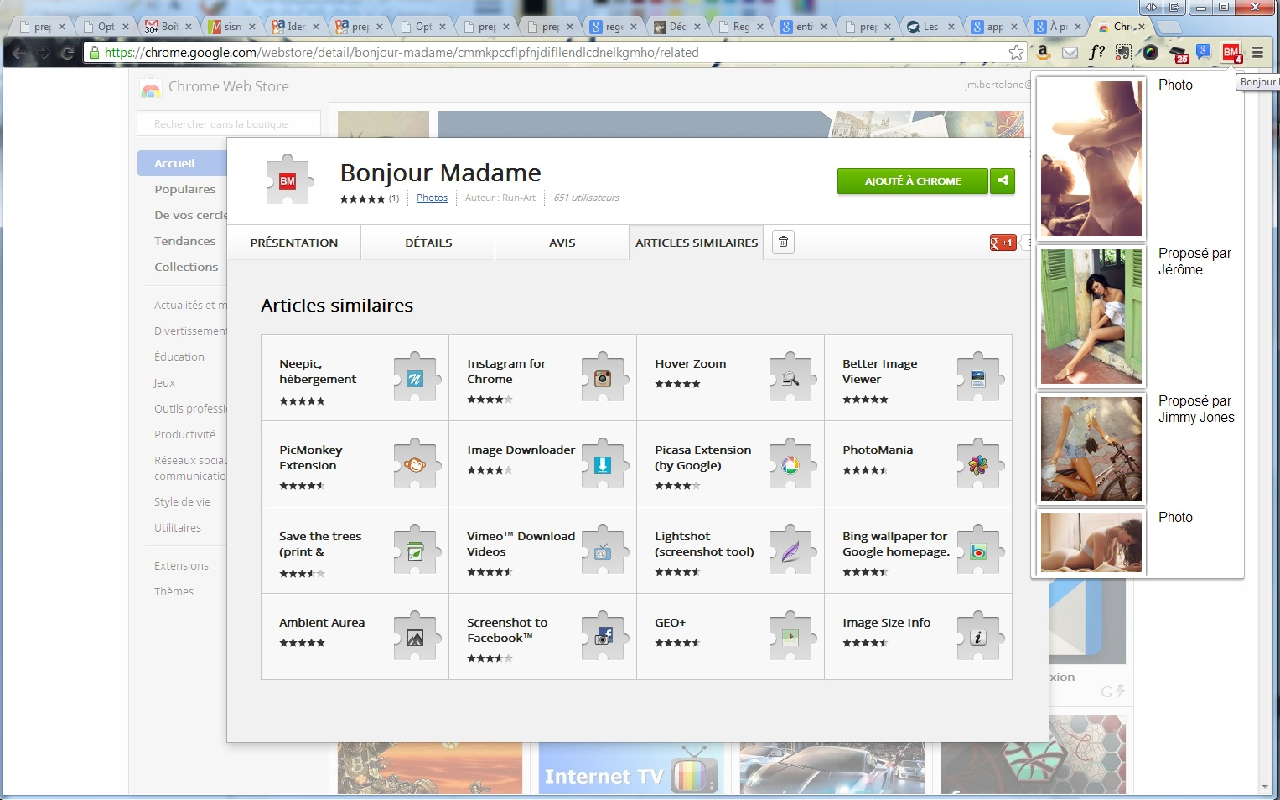Click the PhotoMania flower puzzle icon
Screen dimensions: 1280x800
pos(978,463)
